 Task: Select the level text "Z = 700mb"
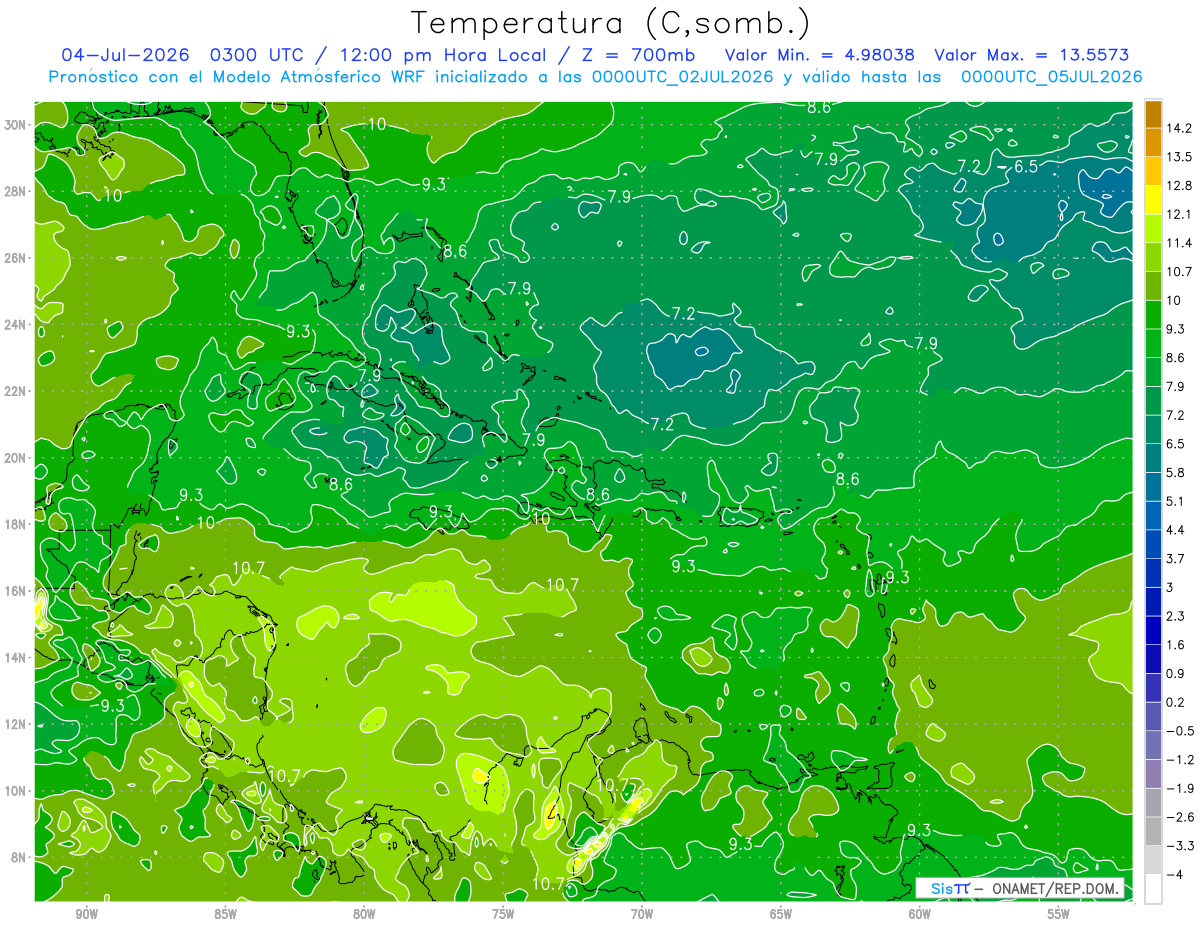640,55
